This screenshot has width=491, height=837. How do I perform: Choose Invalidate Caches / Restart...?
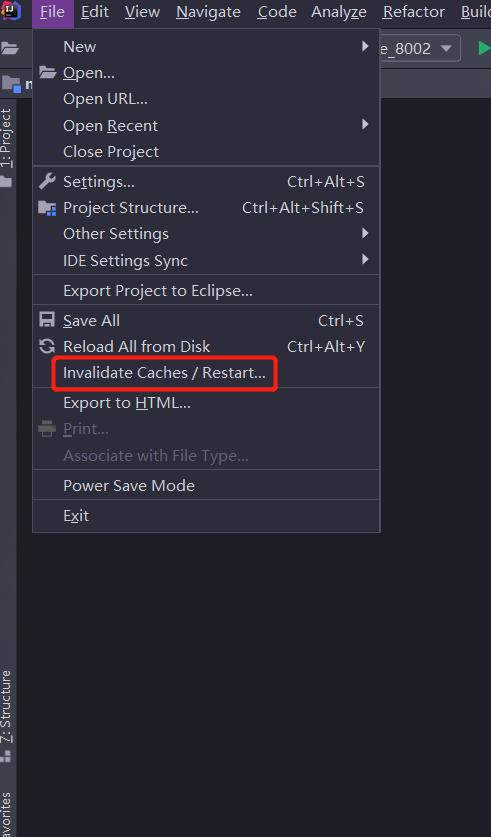point(206,373)
